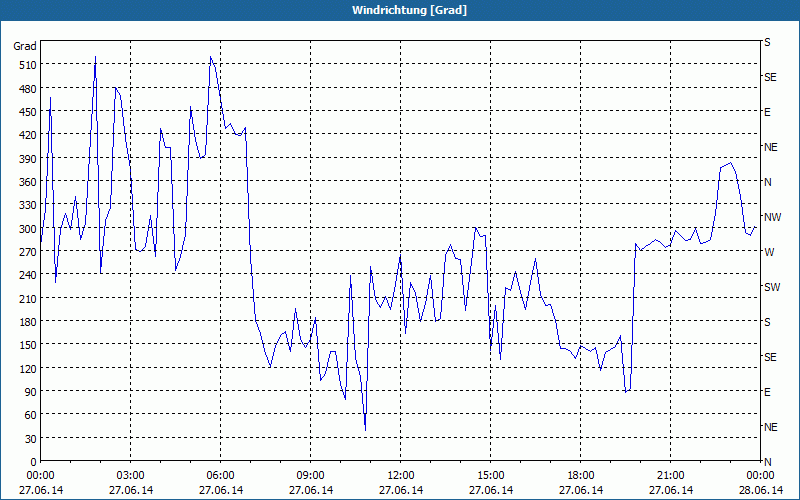The height and width of the screenshot is (500, 800).
Task: Click the 270 value on the left axis
Action: pos(28,252)
